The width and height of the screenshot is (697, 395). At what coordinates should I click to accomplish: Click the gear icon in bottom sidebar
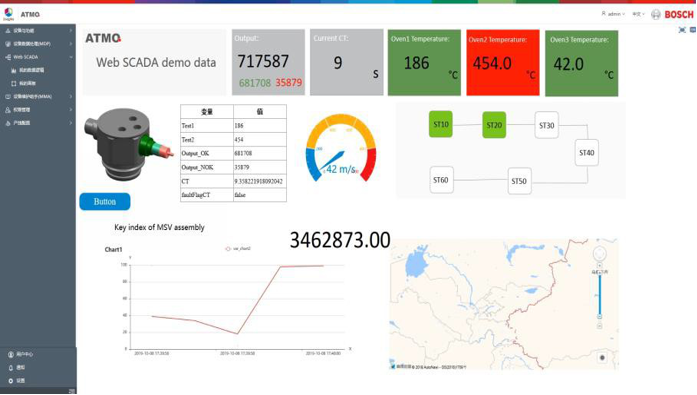coord(11,381)
